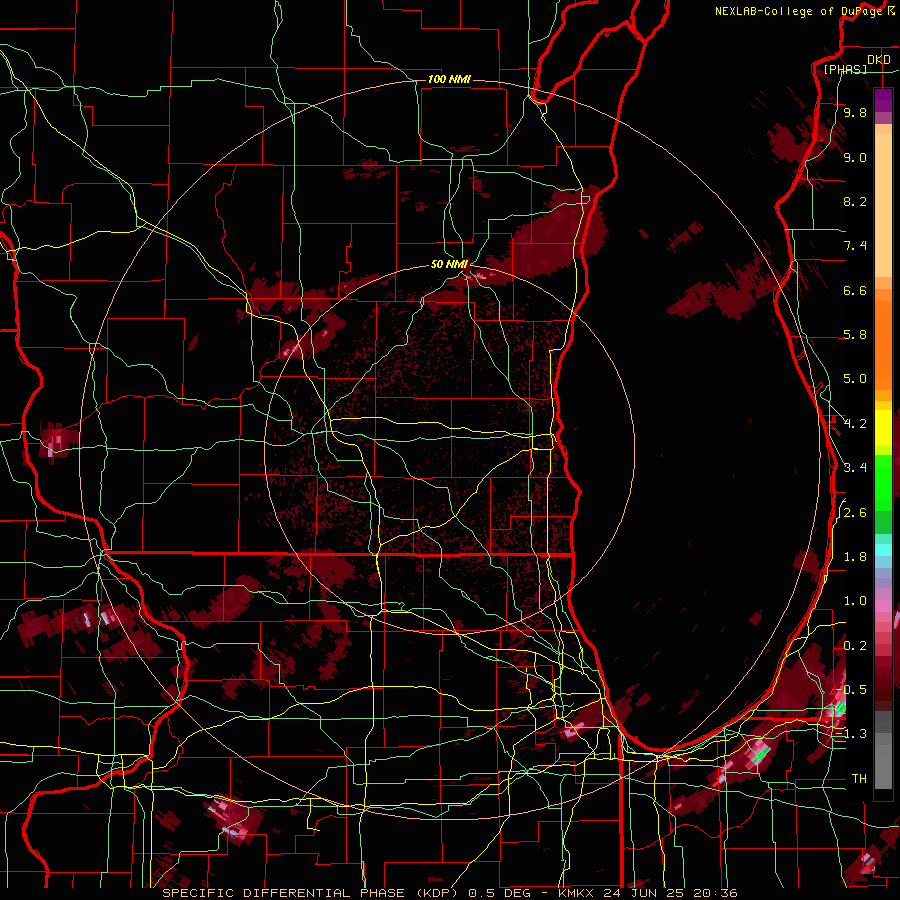Click the 3.4 scale value
Screen dimensions: 900x900
pos(855,468)
